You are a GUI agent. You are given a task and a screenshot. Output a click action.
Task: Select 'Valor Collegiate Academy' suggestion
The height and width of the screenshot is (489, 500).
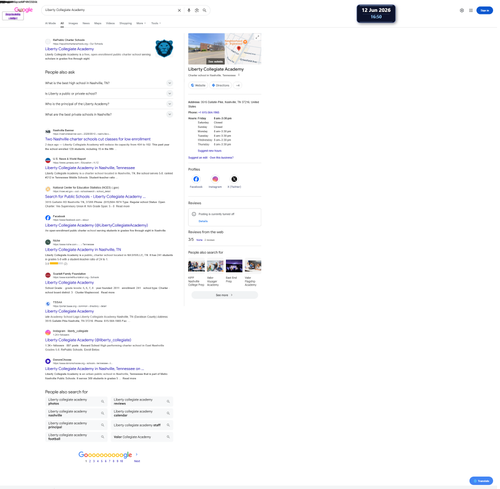tap(142, 437)
